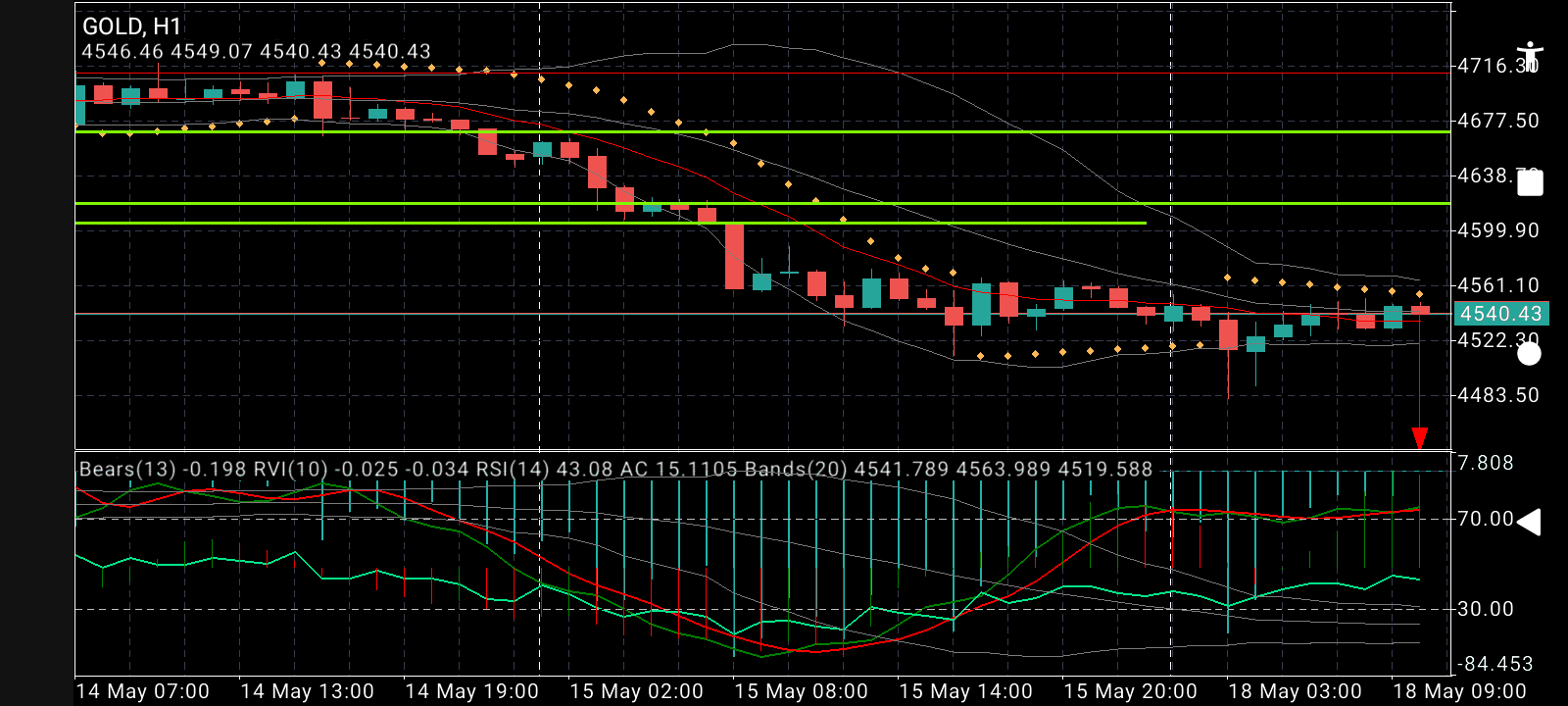Tap the 4561.10 price scale label
Image resolution: width=1568 pixels, height=706 pixels.
[x=1497, y=285]
